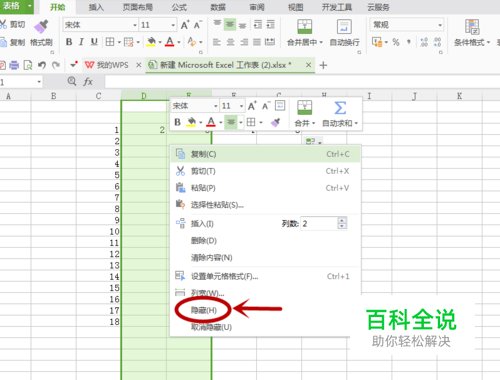The image size is (500, 380).
Task: Click fill color in the mini toolbar
Action: click(191, 122)
